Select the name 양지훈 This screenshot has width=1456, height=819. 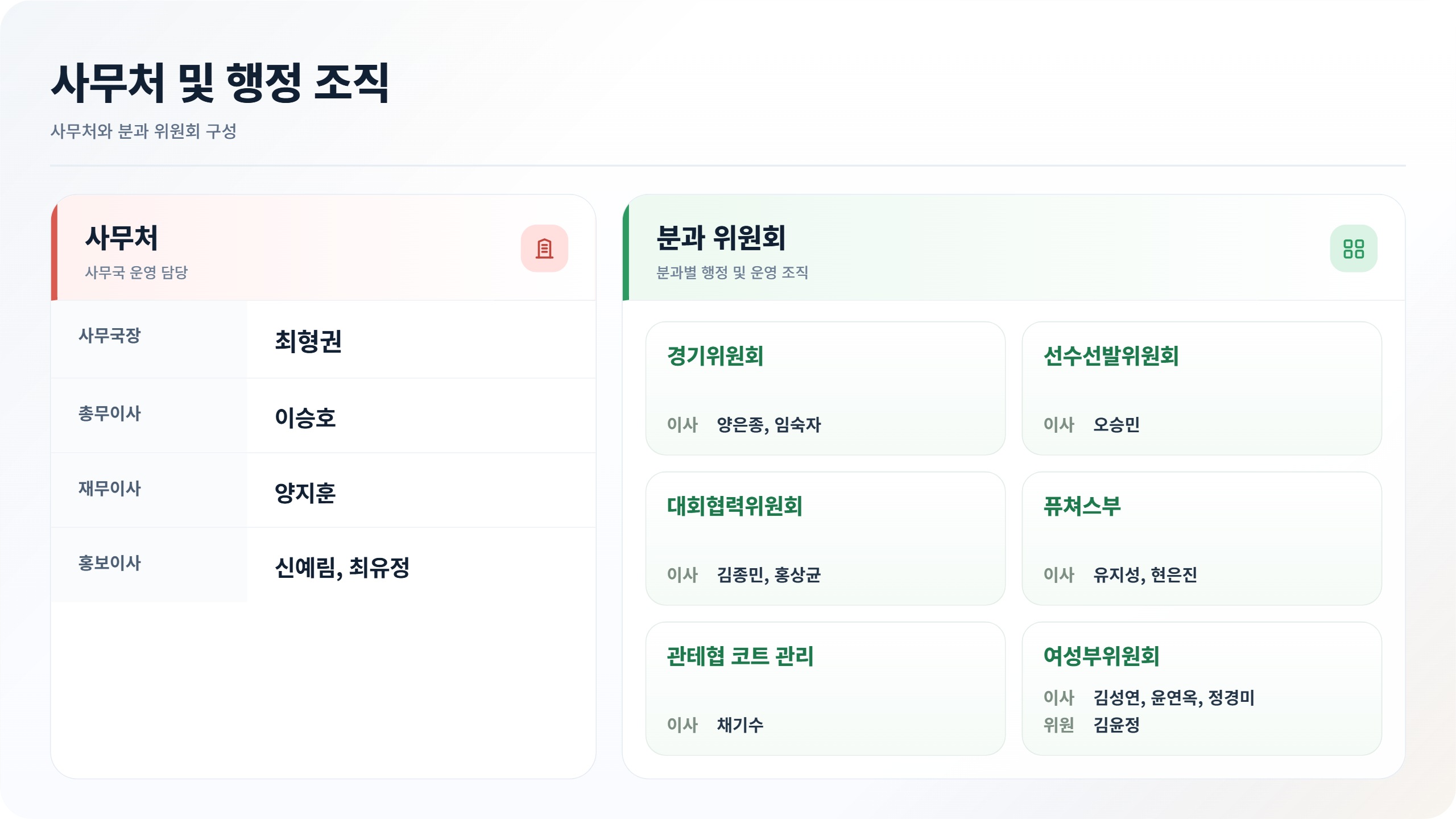pyautogui.click(x=305, y=493)
